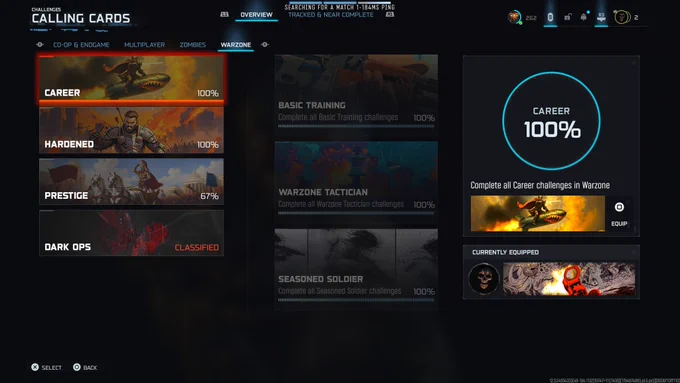Open the Co-op & Endgame category tab
This screenshot has width=680, height=383.
pyautogui.click(x=81, y=45)
